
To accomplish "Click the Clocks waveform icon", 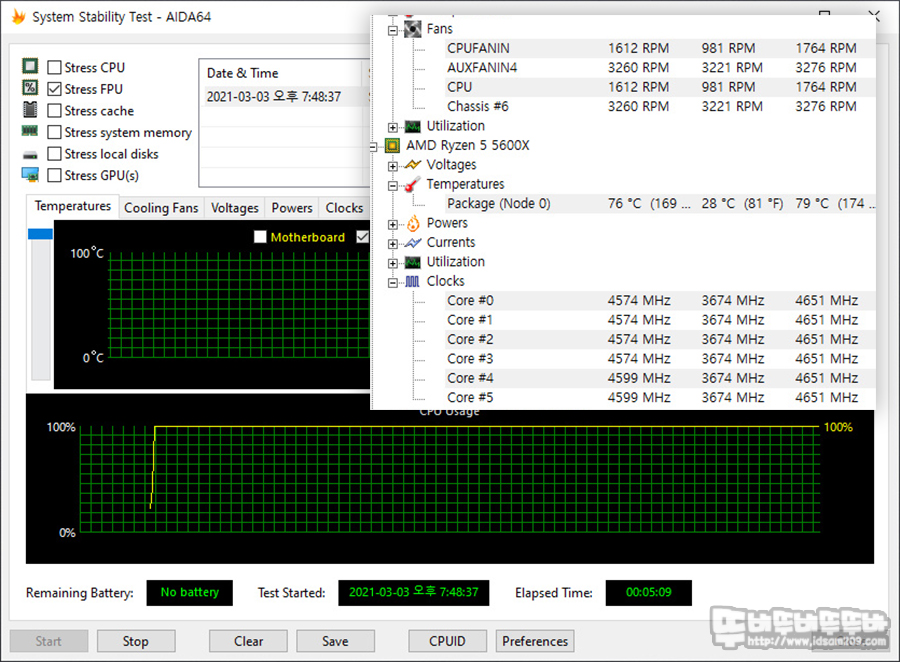I will click(413, 281).
